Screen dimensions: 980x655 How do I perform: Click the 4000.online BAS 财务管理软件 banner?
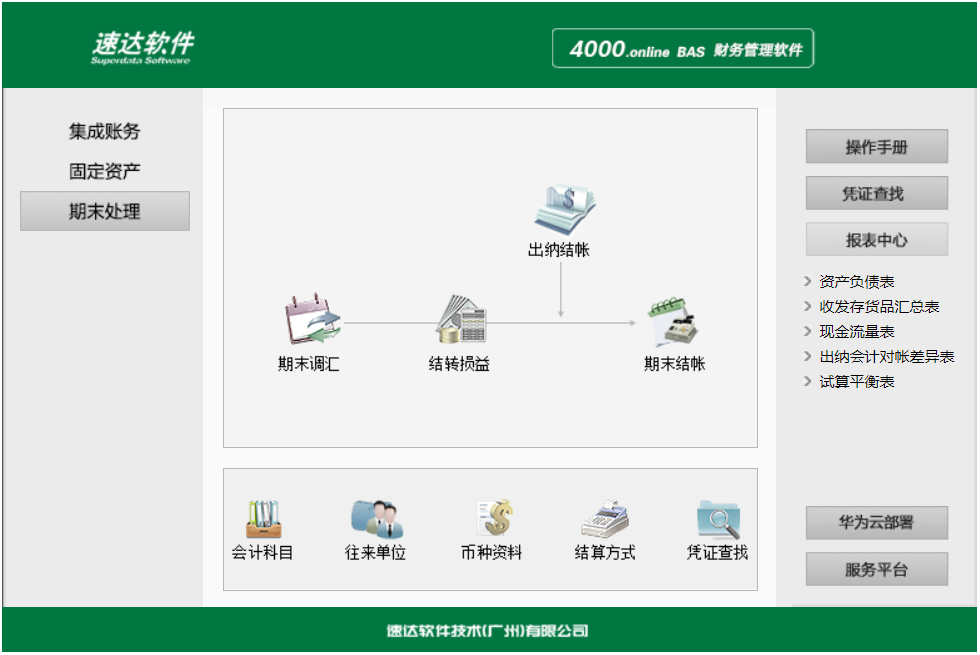click(682, 48)
